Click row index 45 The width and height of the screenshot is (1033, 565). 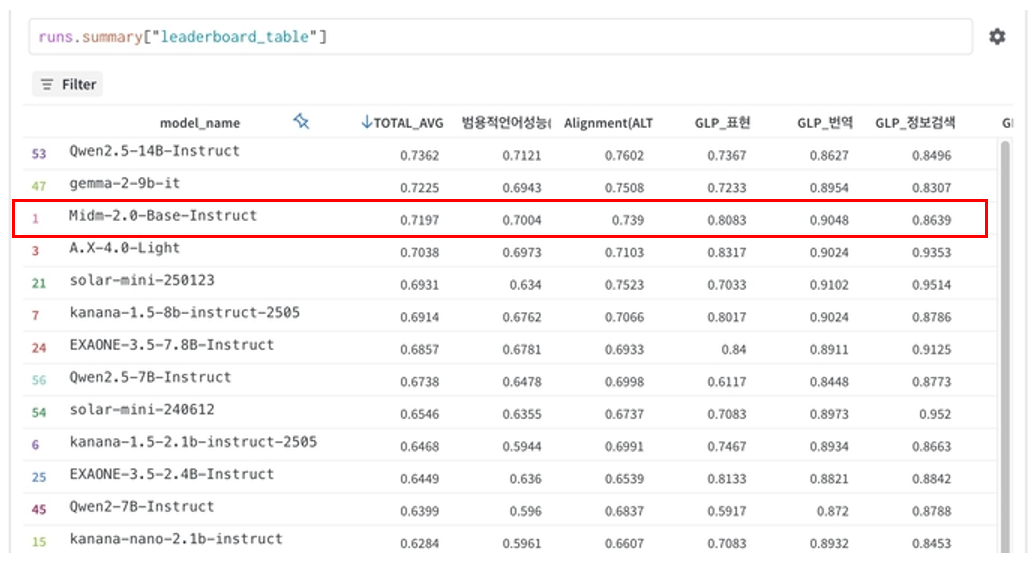39,509
